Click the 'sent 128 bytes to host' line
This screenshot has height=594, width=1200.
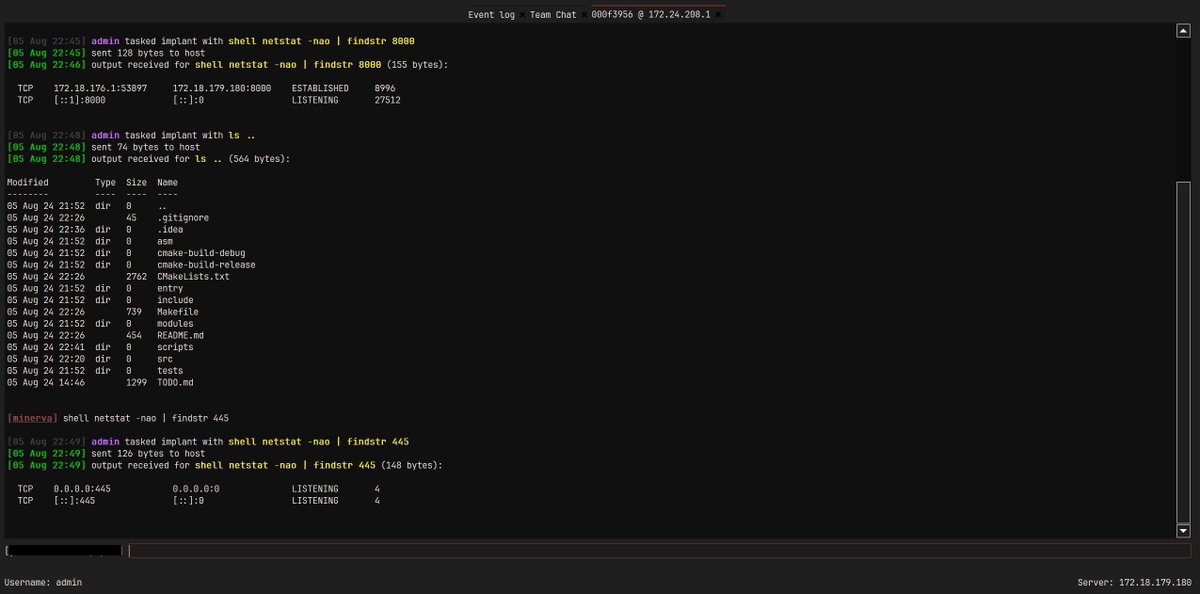tap(146, 53)
